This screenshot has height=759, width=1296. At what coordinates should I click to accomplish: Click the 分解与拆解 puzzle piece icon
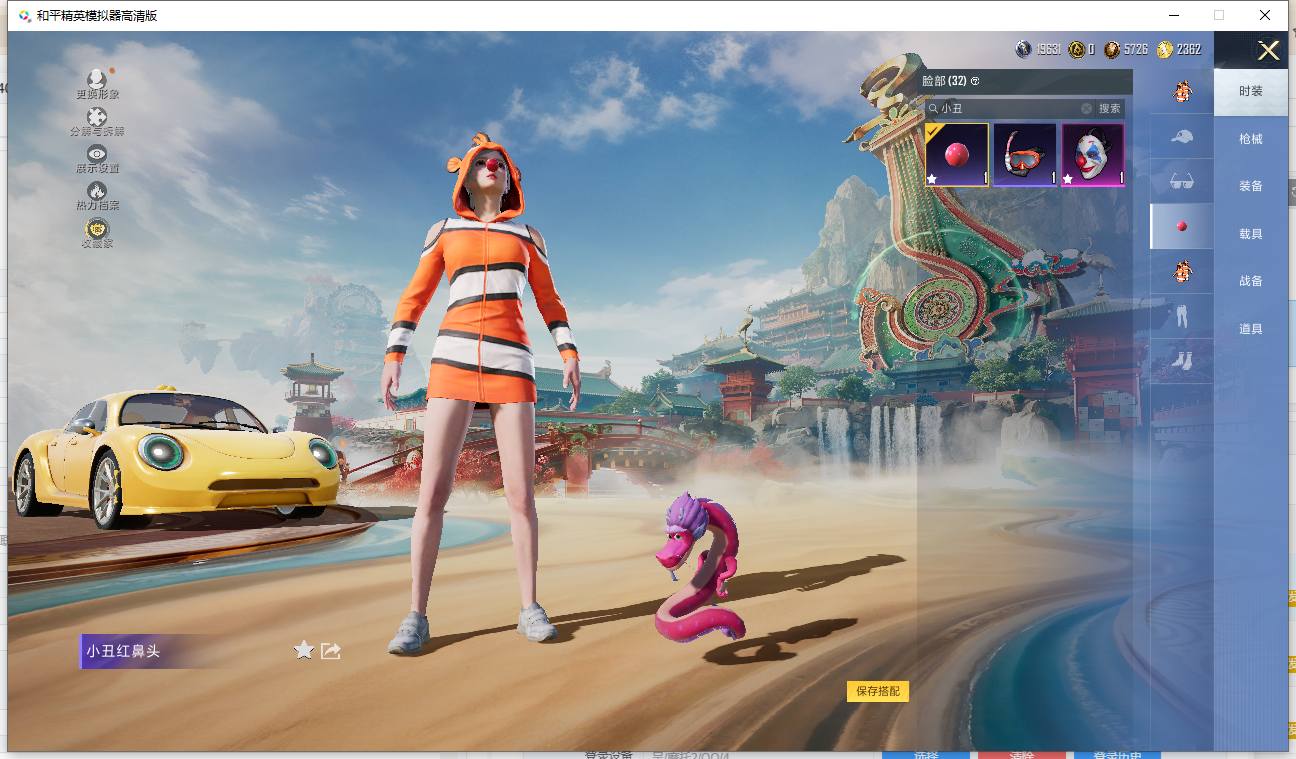click(x=97, y=118)
